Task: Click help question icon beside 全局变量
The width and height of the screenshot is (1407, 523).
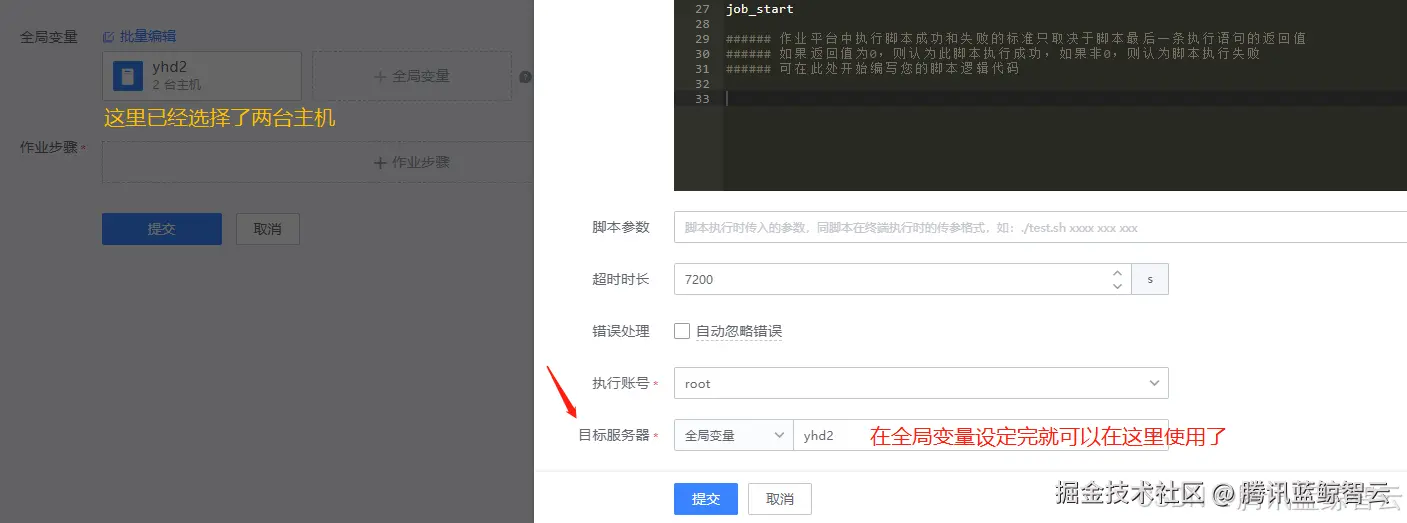Action: pos(525,77)
